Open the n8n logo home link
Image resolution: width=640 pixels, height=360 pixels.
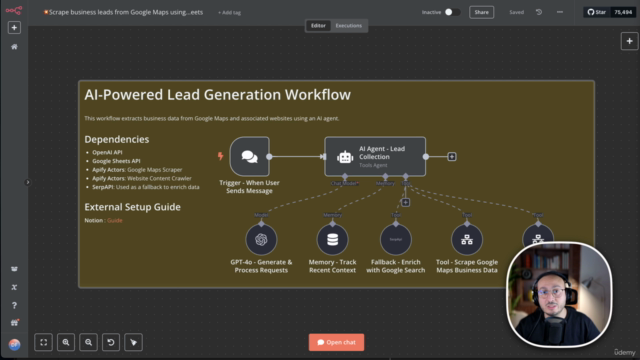click(x=14, y=10)
